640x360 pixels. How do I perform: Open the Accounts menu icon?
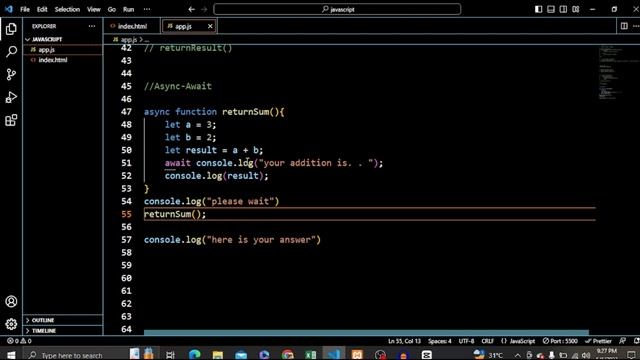pyautogui.click(x=11, y=302)
